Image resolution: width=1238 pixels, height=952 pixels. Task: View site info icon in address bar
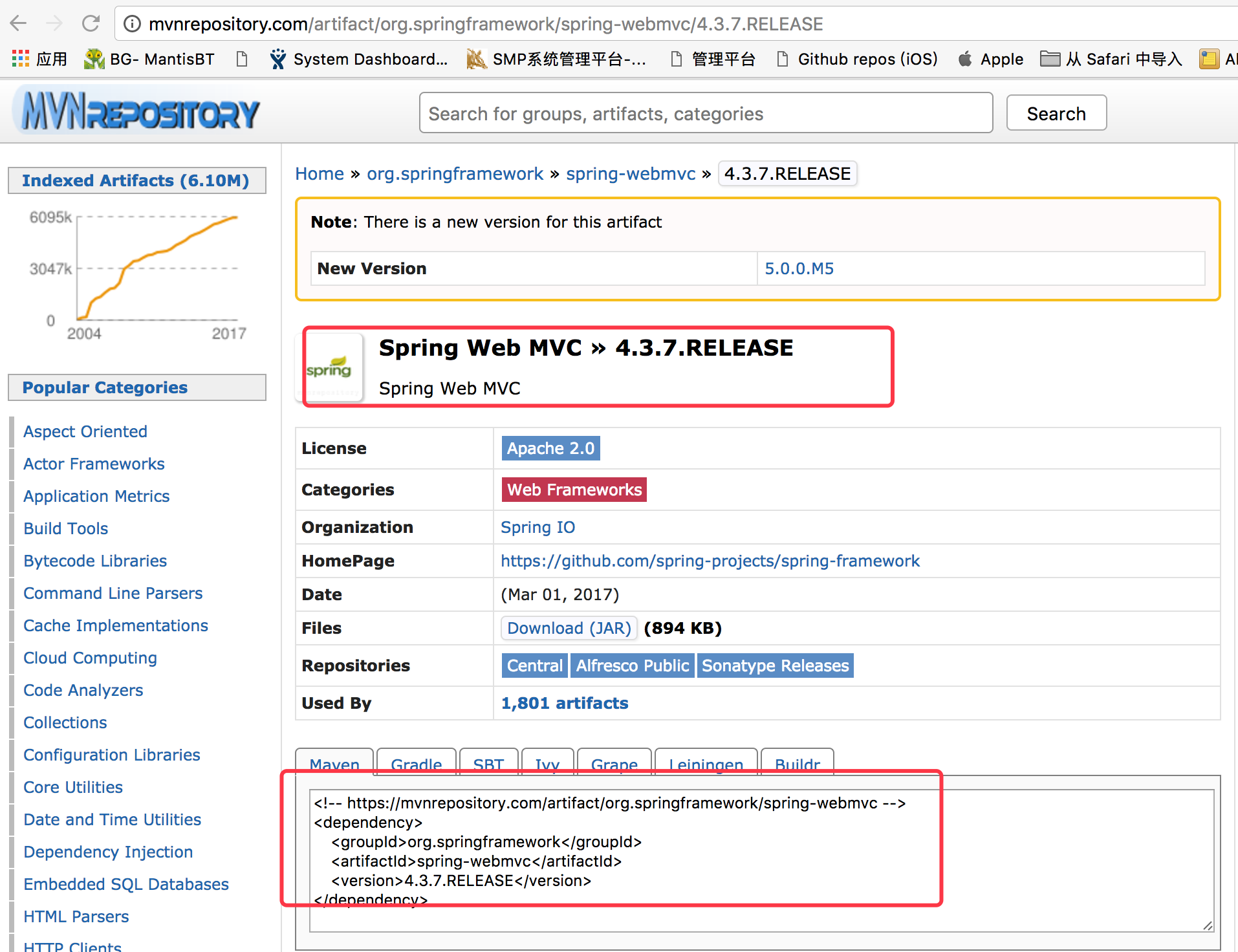(132, 24)
